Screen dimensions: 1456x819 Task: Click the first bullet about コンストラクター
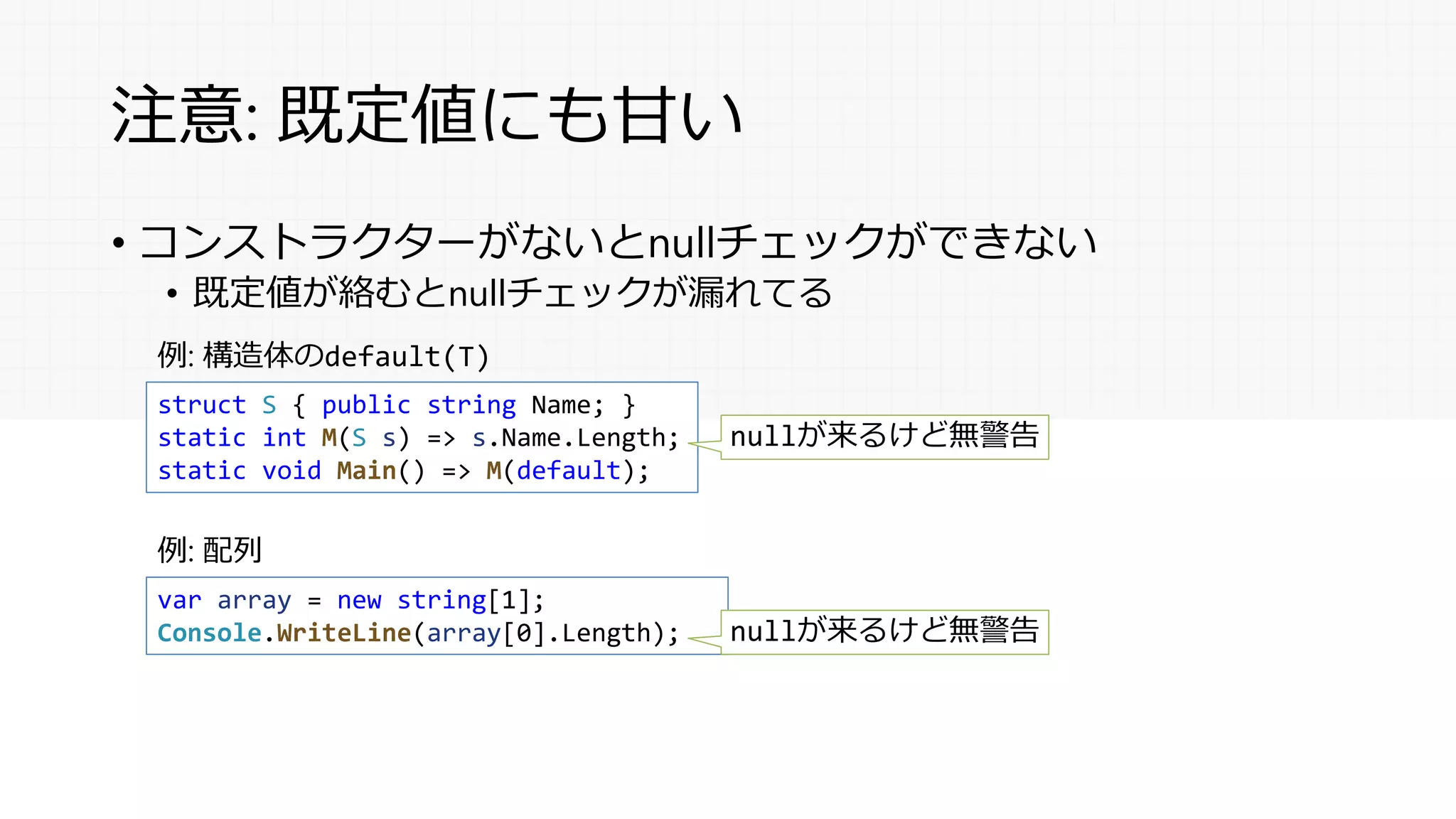[617, 242]
